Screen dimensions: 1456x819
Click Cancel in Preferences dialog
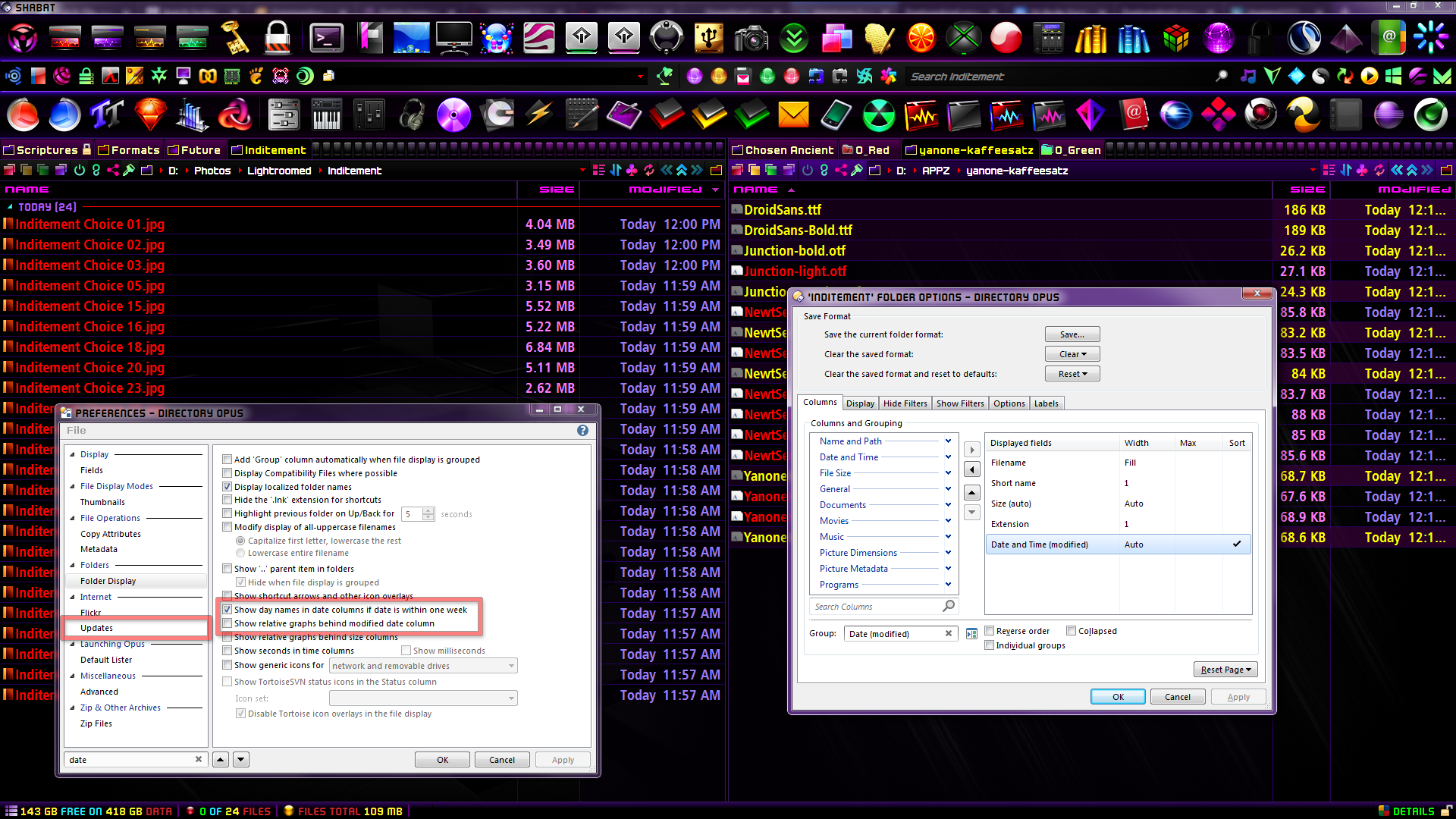[x=502, y=760]
